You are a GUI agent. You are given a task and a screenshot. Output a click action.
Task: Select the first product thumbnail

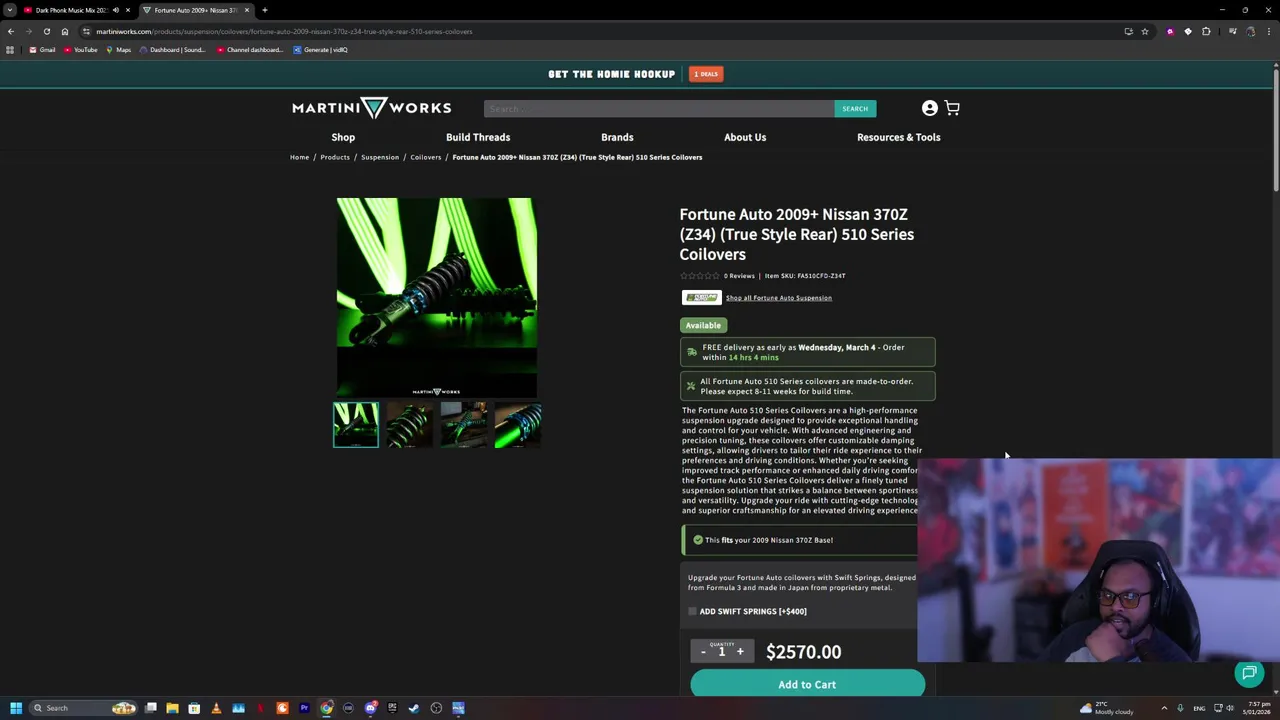tap(356, 424)
